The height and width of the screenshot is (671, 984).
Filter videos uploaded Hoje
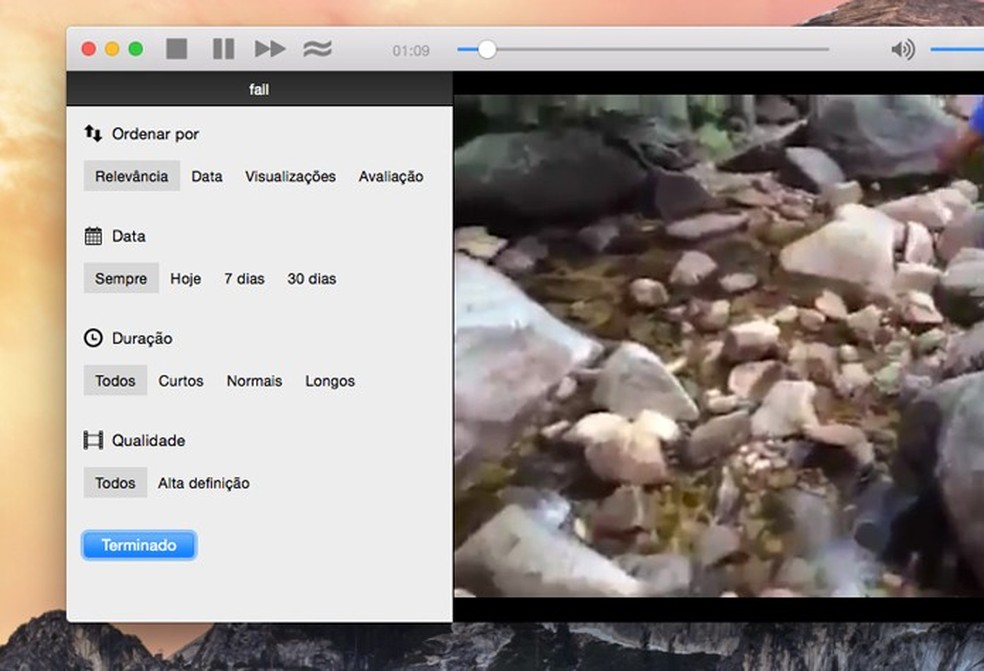186,279
